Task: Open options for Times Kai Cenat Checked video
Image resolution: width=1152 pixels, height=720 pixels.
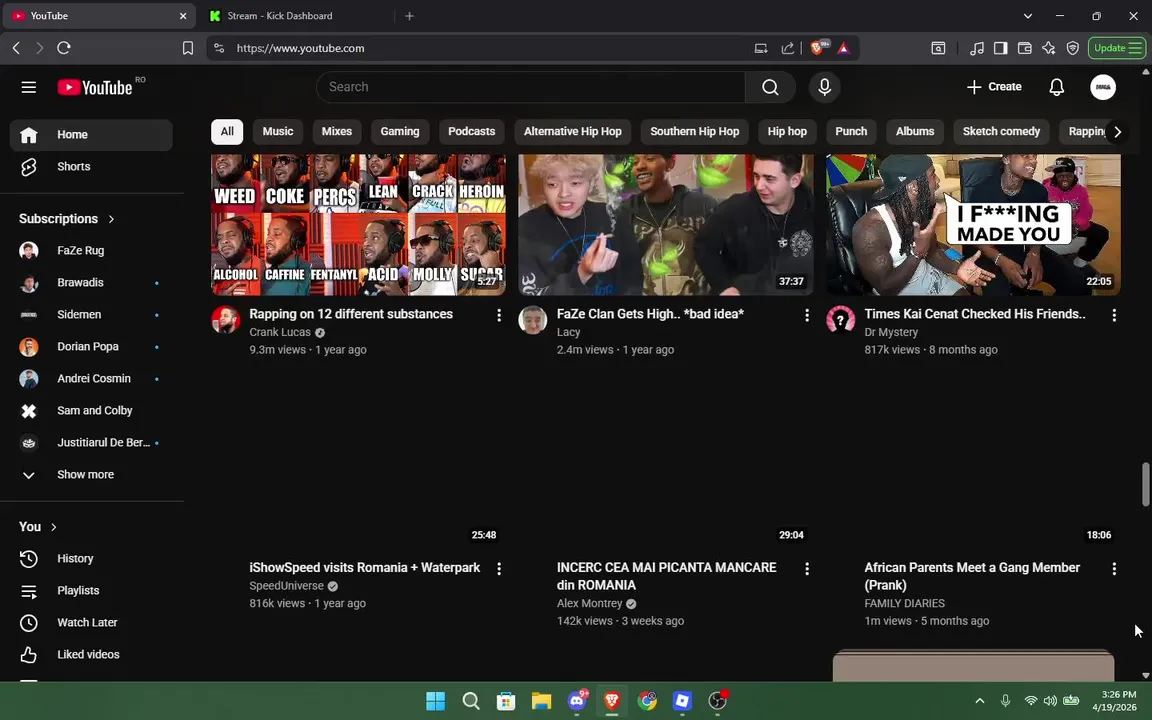Action: (x=1114, y=315)
